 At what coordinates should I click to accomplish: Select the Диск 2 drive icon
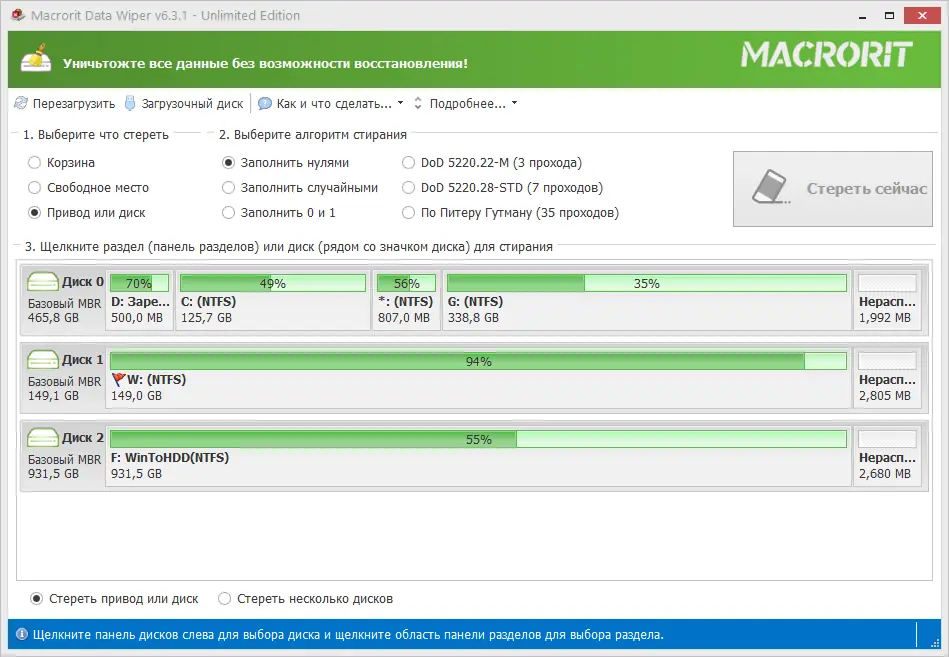[42, 437]
